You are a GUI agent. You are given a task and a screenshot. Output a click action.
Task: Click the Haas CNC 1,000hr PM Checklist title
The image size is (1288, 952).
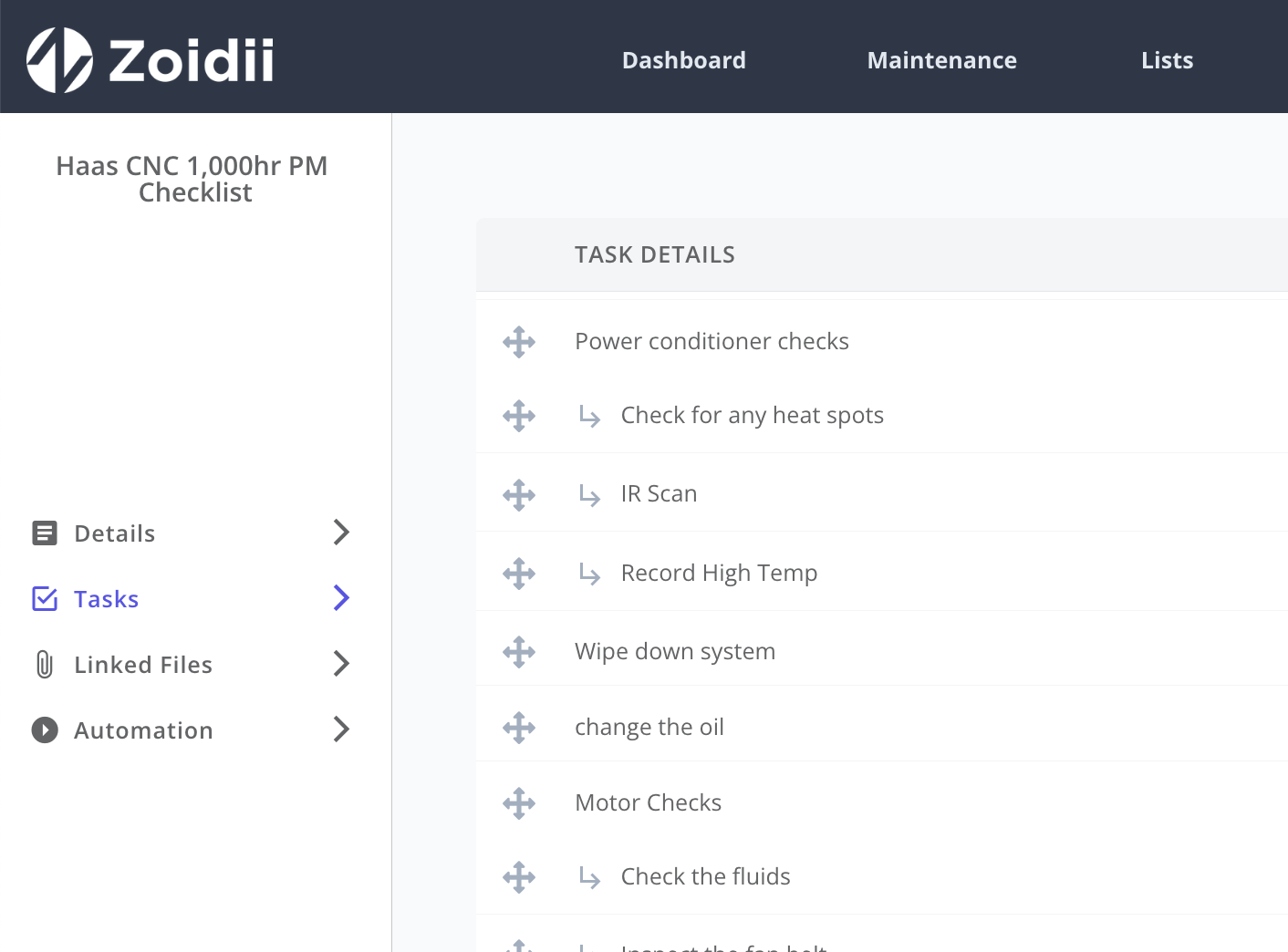192,179
